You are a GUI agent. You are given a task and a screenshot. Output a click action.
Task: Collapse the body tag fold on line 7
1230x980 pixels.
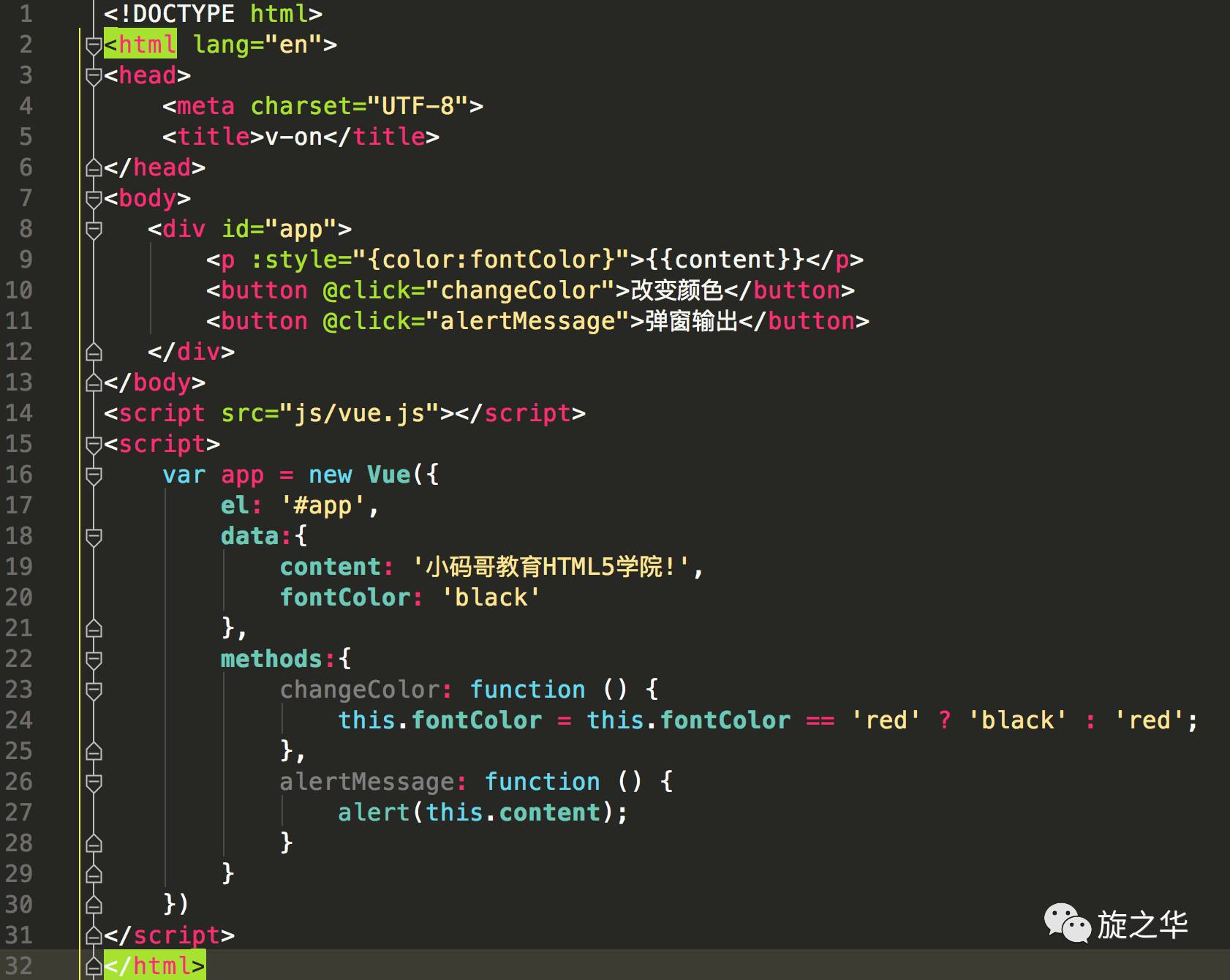94,199
